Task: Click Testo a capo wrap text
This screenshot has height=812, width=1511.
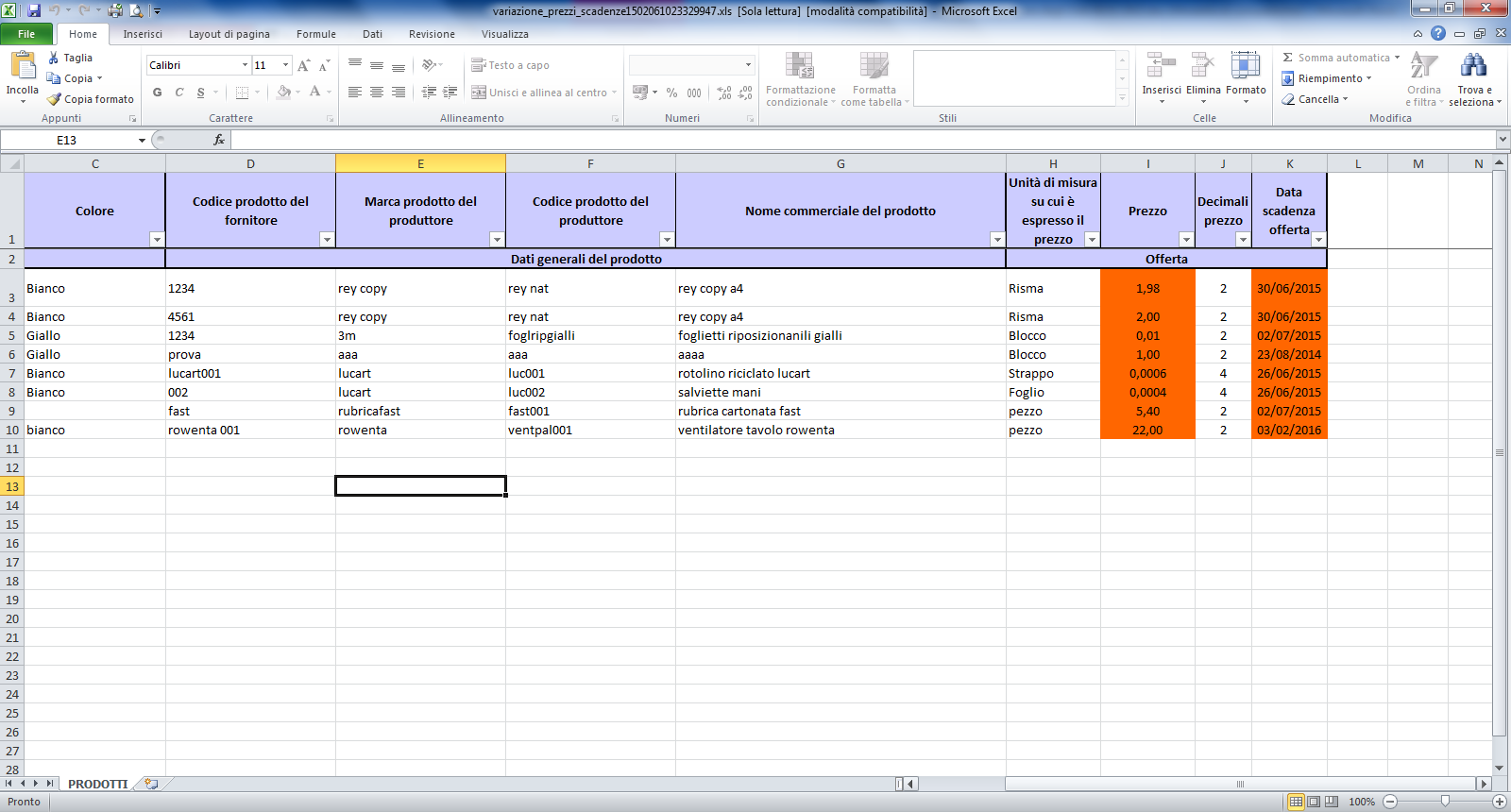Action: point(510,65)
